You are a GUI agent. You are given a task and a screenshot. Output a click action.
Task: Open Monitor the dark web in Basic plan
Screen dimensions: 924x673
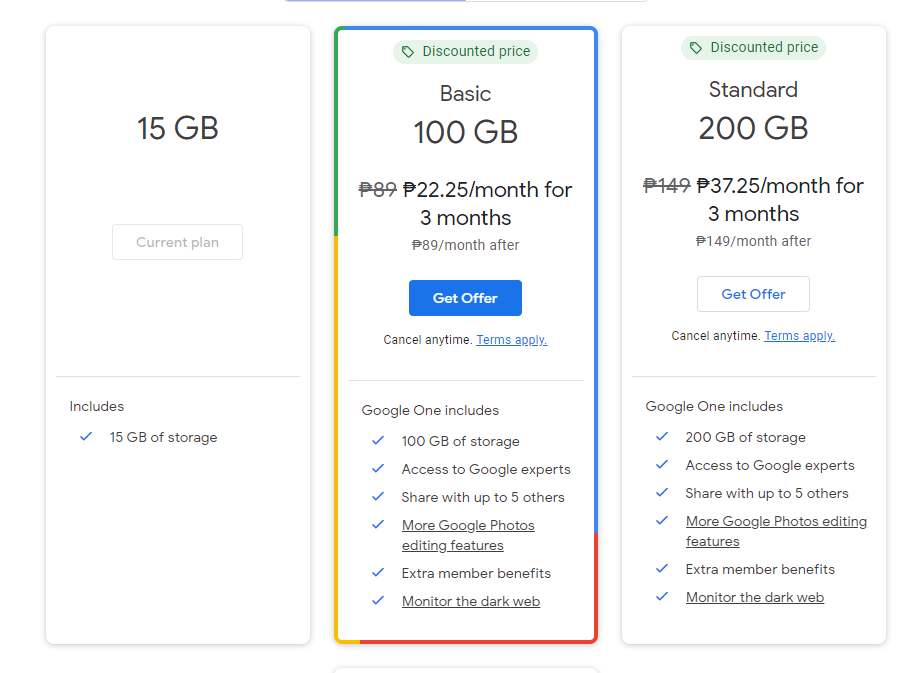(471, 601)
